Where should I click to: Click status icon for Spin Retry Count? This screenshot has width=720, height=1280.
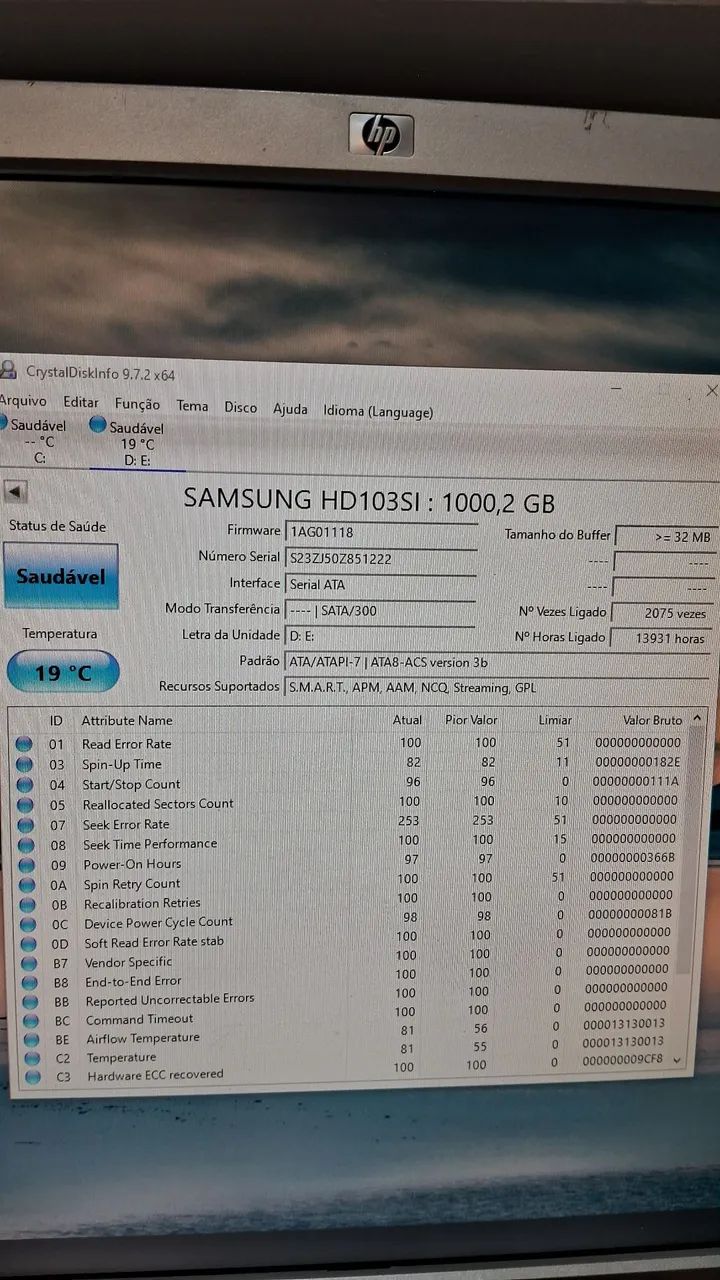[x=27, y=885]
